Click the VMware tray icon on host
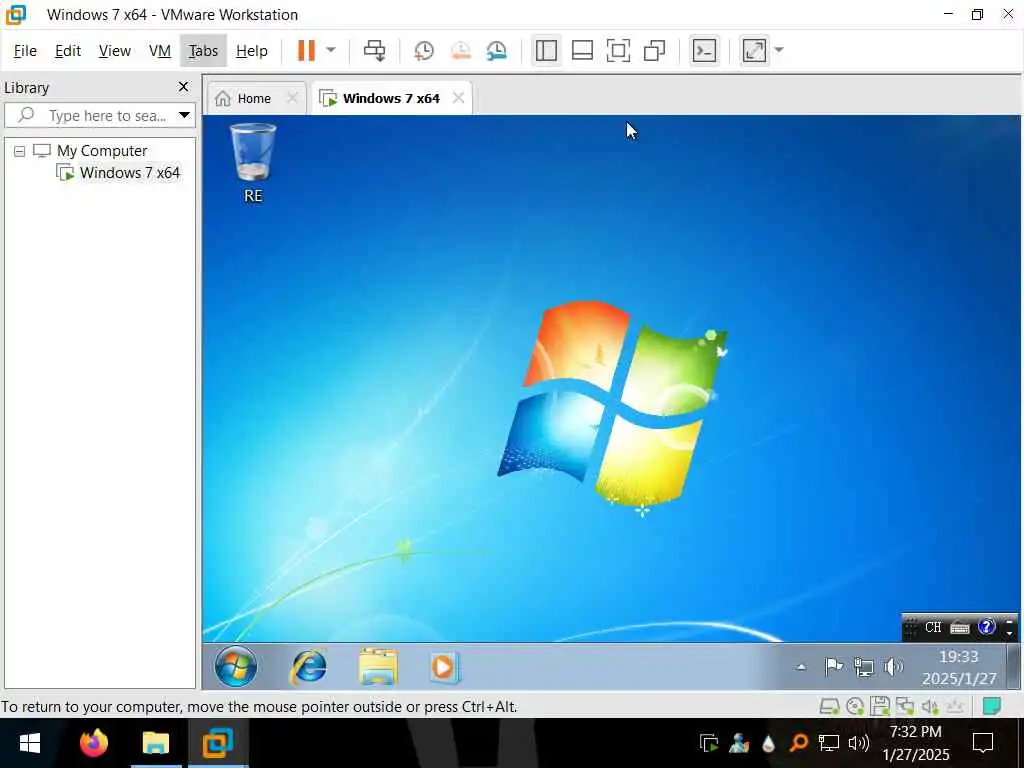The width and height of the screenshot is (1024, 768). click(x=709, y=743)
